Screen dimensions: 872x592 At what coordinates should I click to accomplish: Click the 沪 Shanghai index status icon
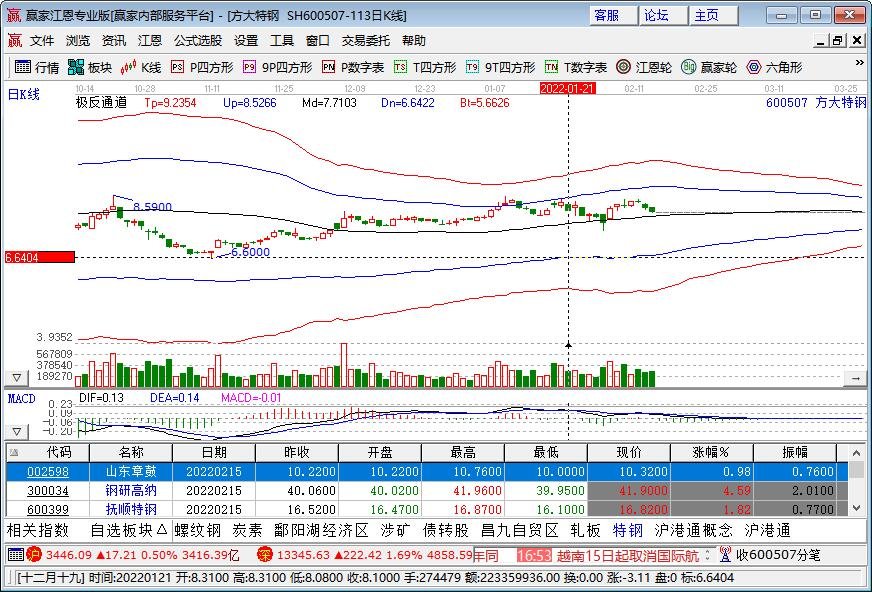click(34, 554)
